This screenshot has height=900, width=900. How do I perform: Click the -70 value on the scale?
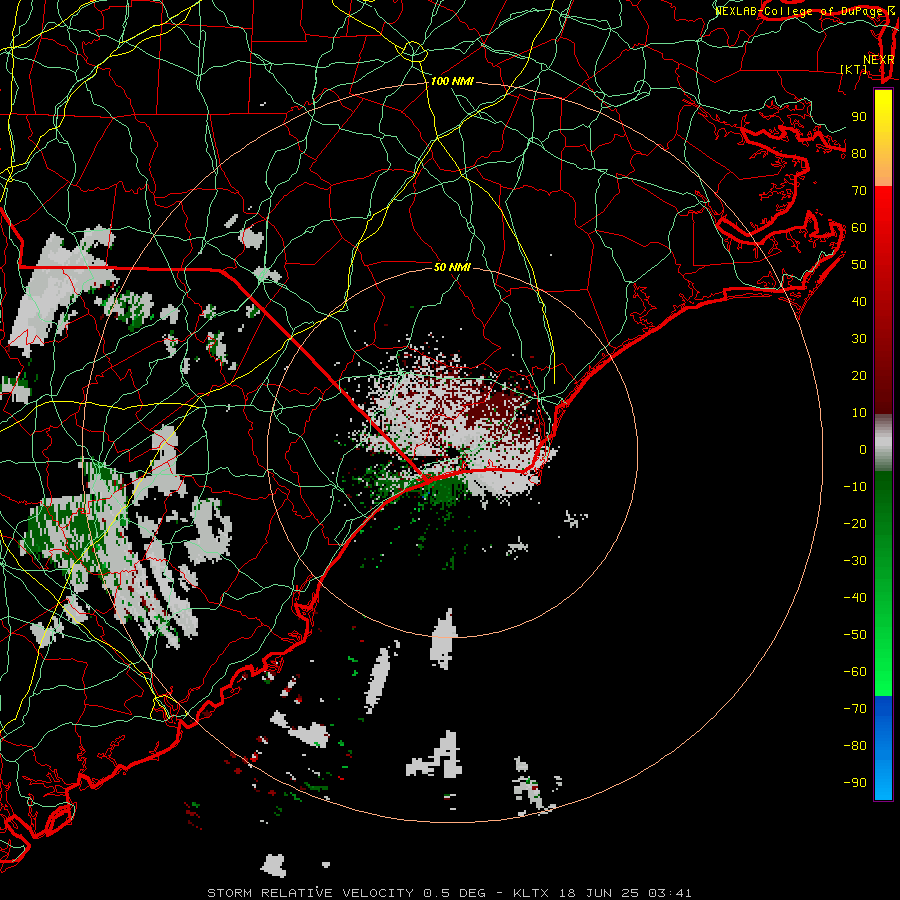[x=855, y=709]
